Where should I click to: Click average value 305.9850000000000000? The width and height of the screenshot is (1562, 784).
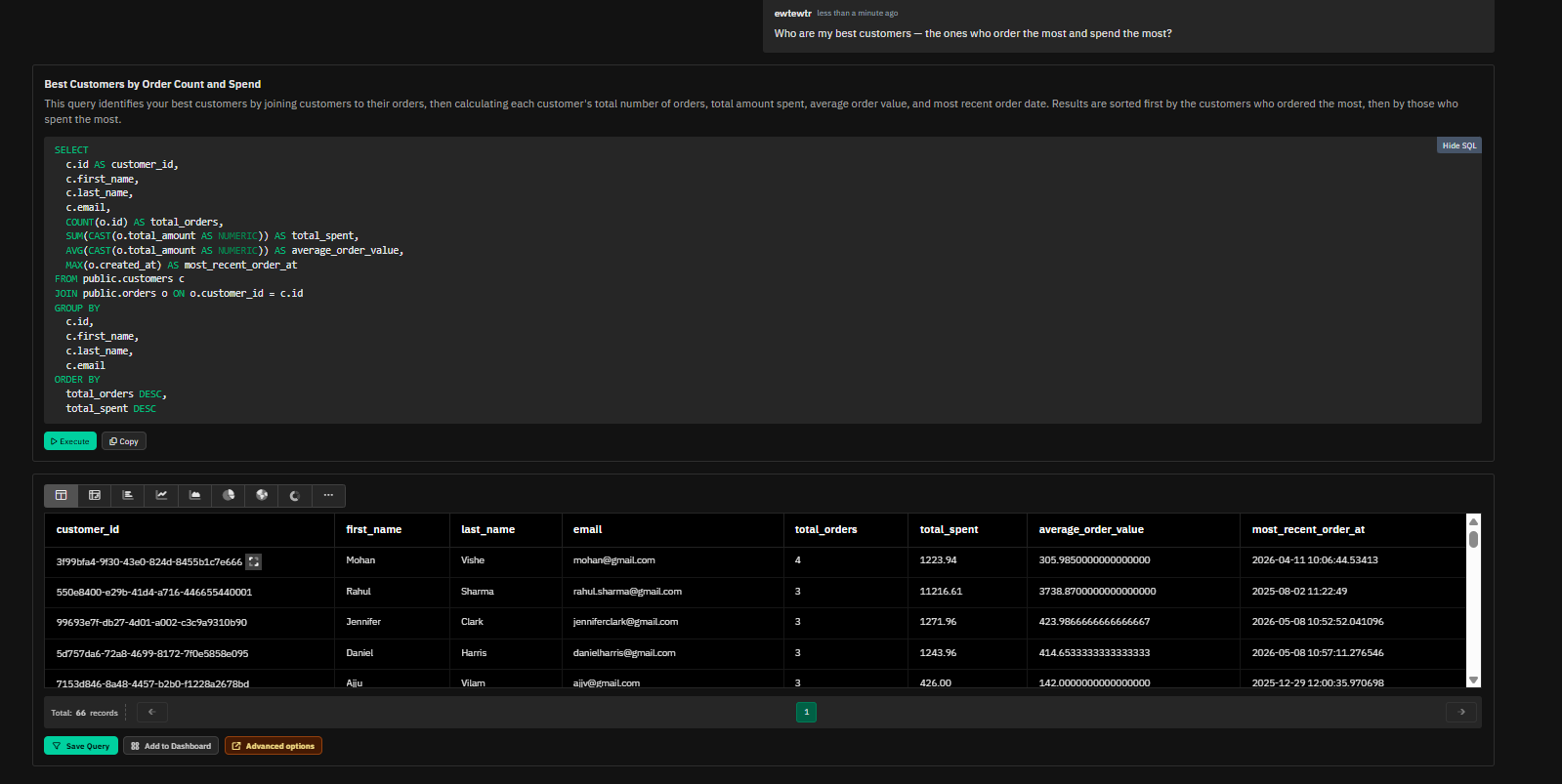coord(1095,560)
